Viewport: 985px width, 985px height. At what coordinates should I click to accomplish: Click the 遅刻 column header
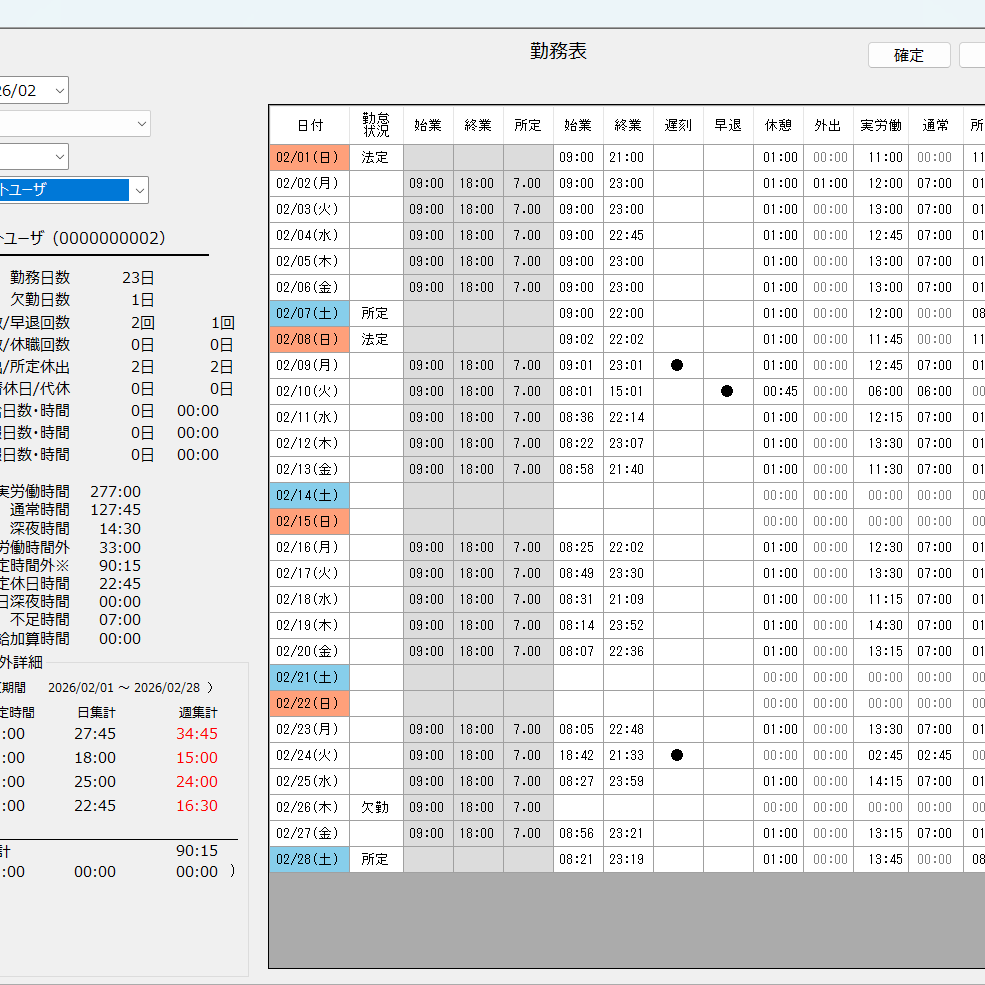(x=678, y=125)
